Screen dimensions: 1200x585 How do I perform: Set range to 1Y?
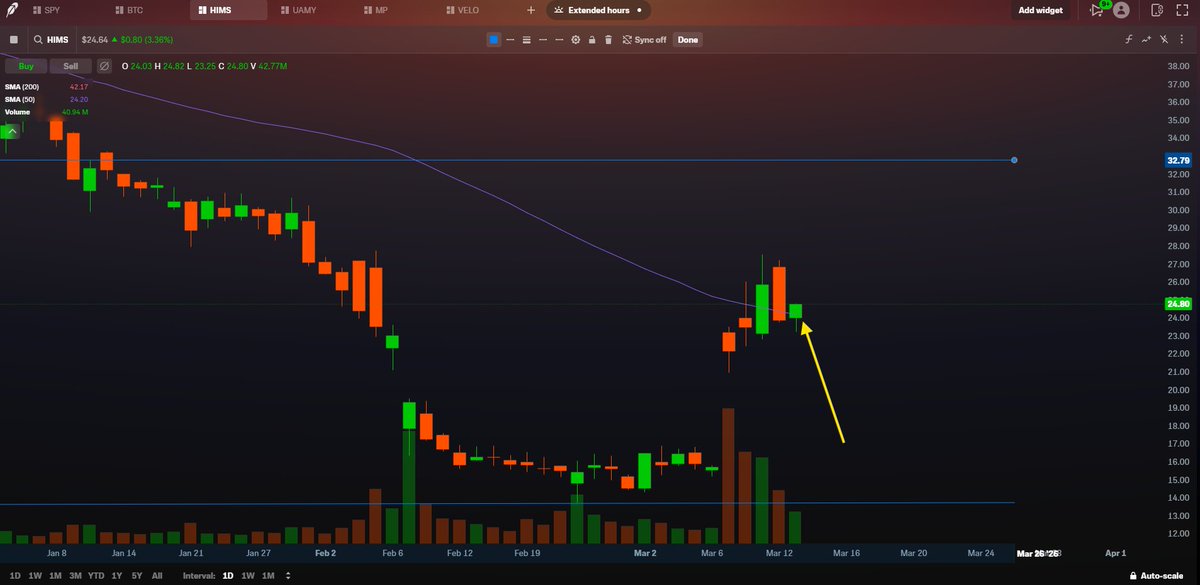pos(118,576)
